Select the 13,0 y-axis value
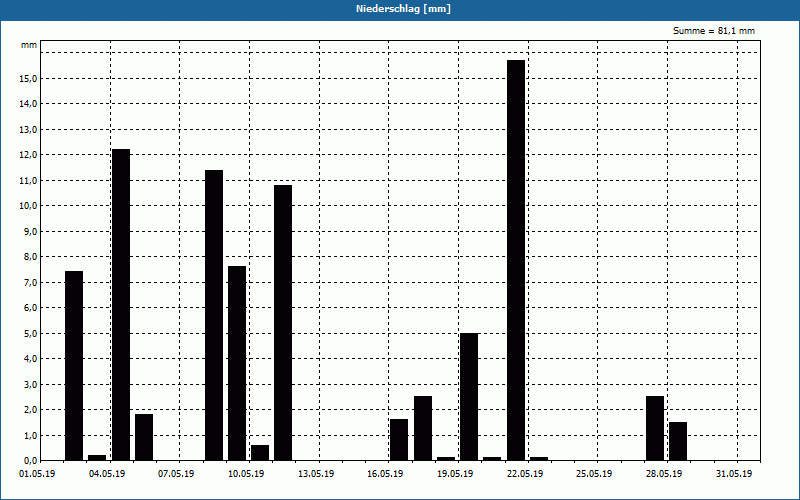Image resolution: width=800 pixels, height=500 pixels. pos(29,129)
